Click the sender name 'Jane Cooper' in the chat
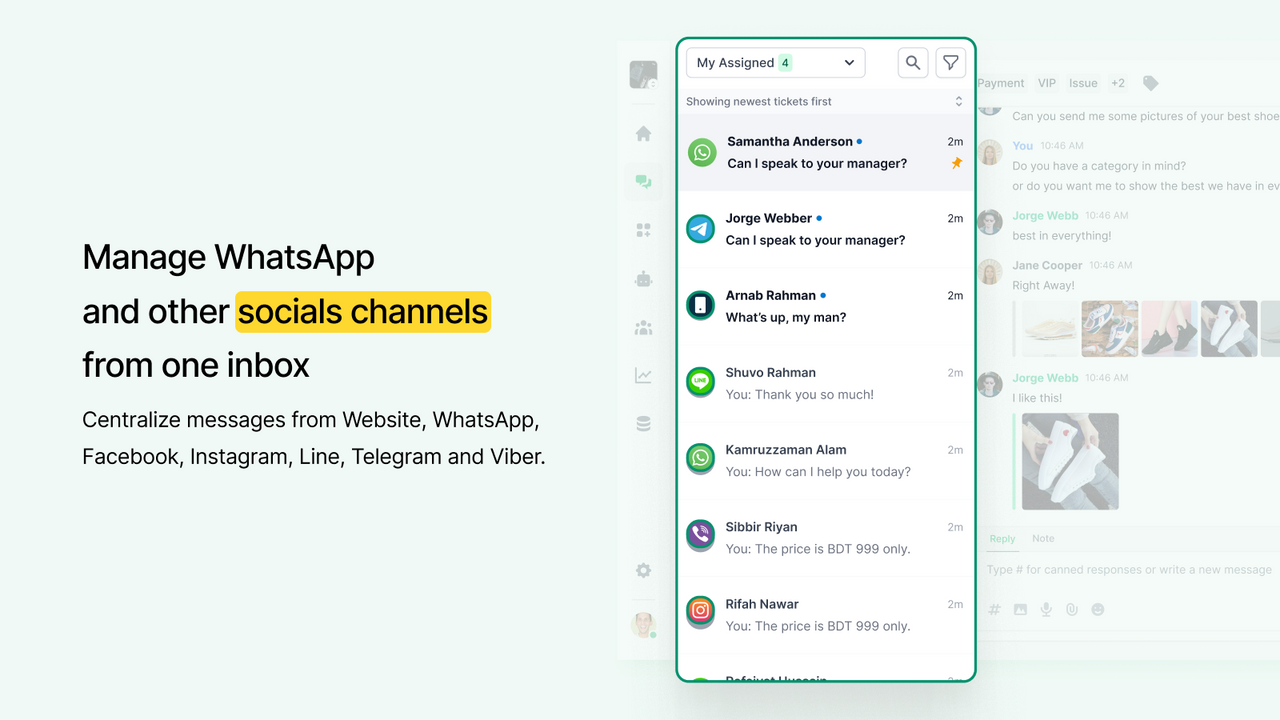The height and width of the screenshot is (720, 1280). (x=1047, y=265)
